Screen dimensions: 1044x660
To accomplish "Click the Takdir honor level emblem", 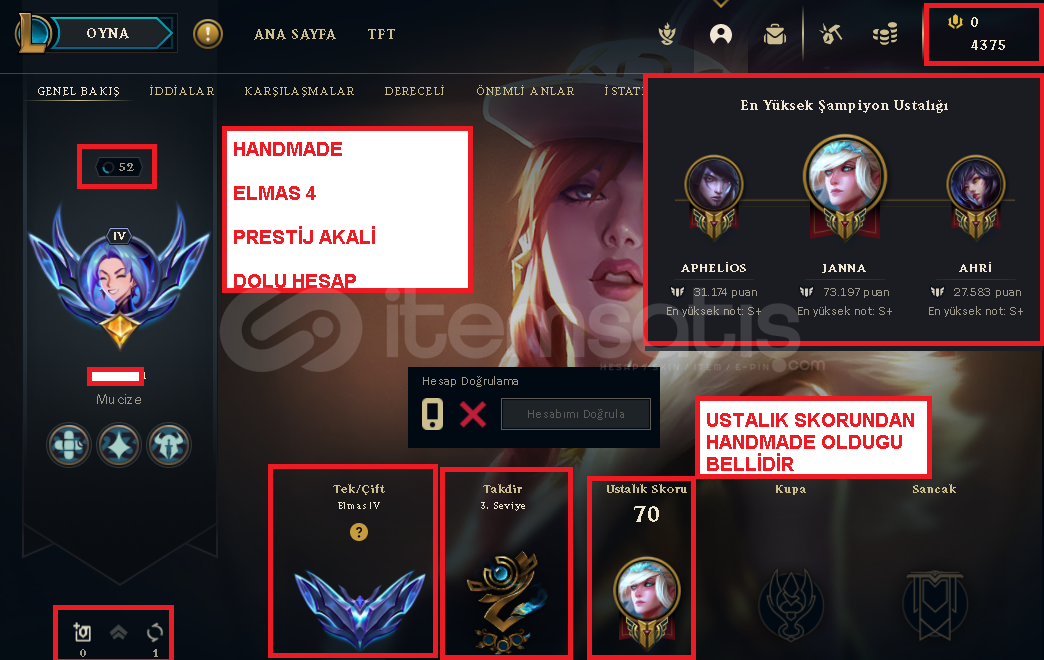I will coord(506,600).
